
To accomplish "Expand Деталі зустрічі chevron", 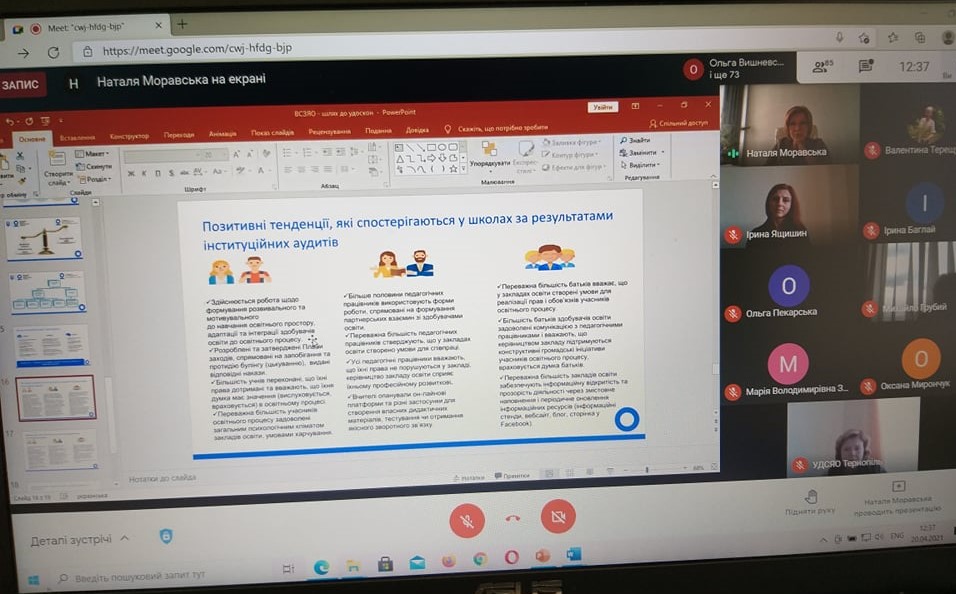I will point(125,538).
